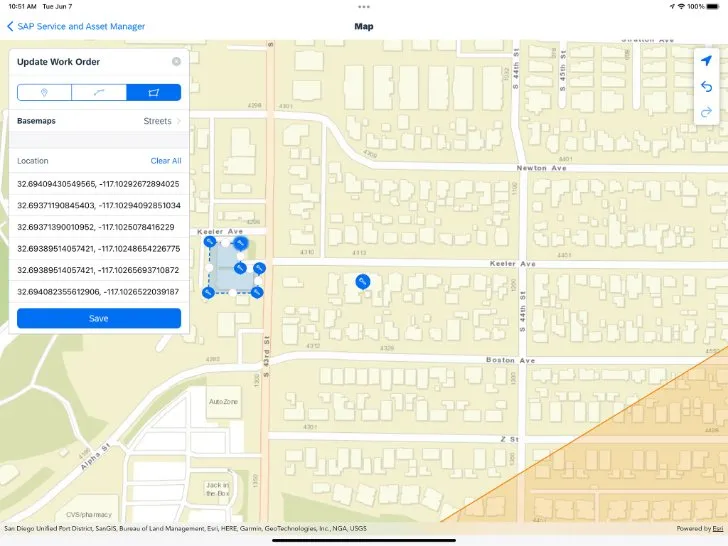Tap the wrench marker right of Keeler Ave label
This screenshot has height=546, width=728.
pos(241,243)
